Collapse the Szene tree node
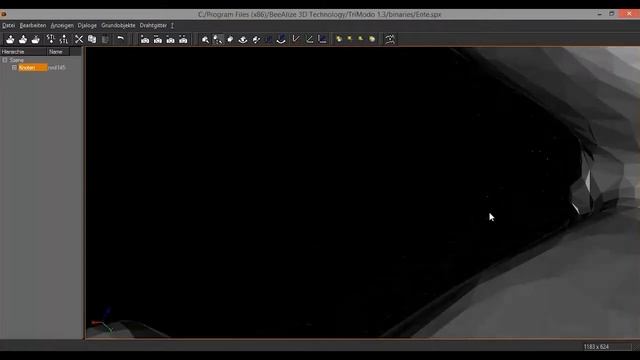Screen dimensions: 640x360 pos(5,60)
